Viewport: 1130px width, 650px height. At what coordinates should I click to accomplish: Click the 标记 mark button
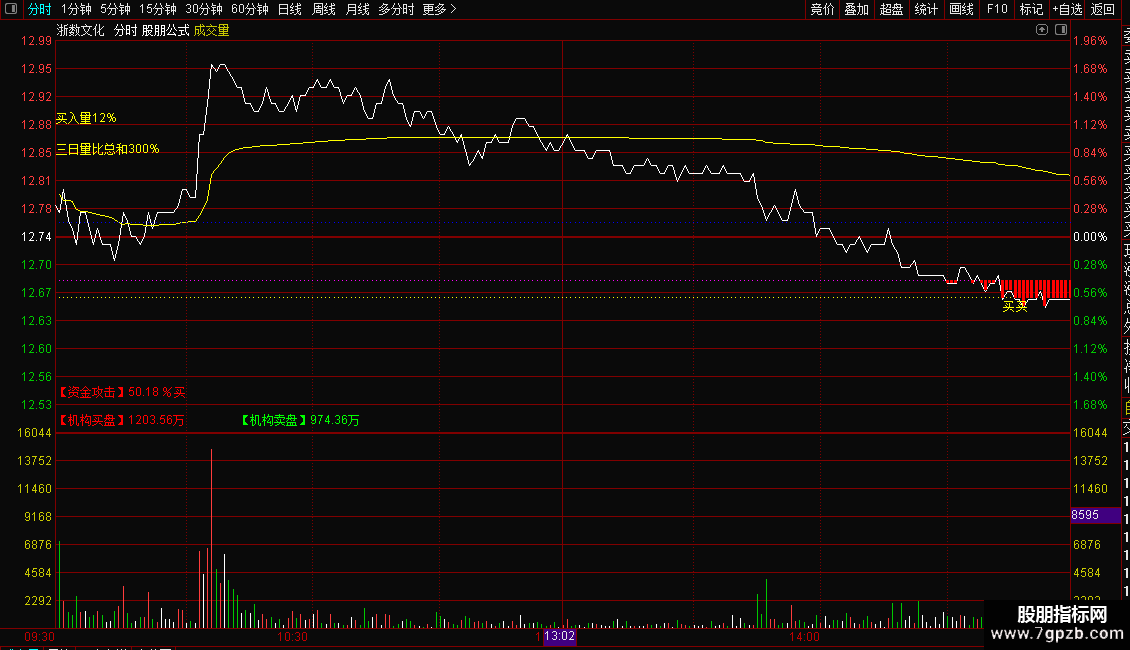tap(1031, 9)
